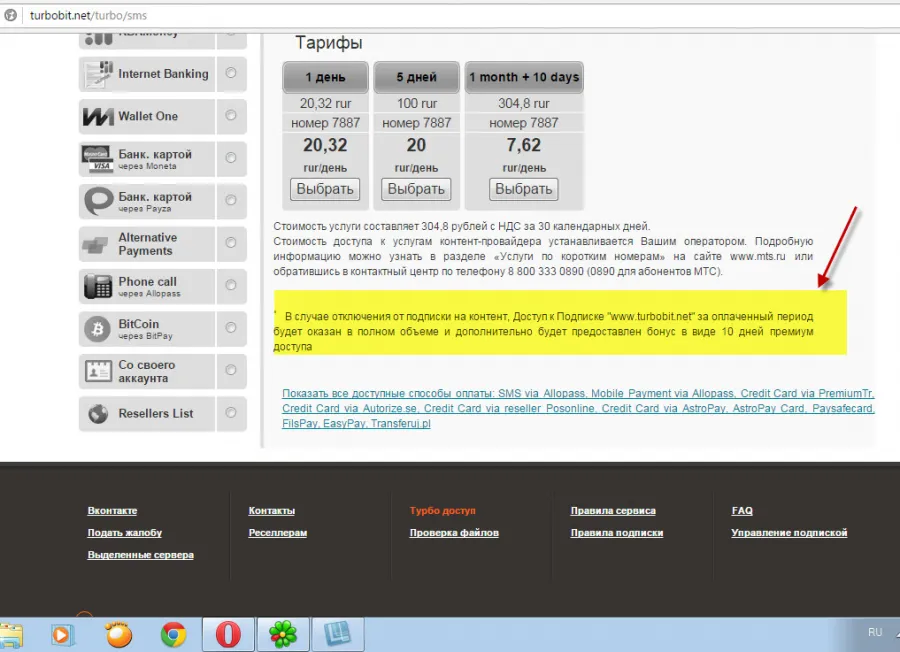Select the Resellers List radio button
Viewport: 900px width, 652px height.
(x=231, y=413)
